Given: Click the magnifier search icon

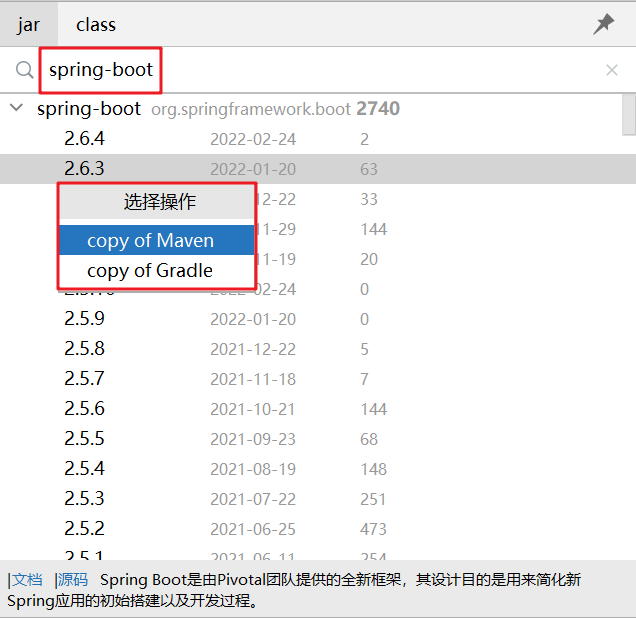Looking at the screenshot, I should tap(24, 70).
